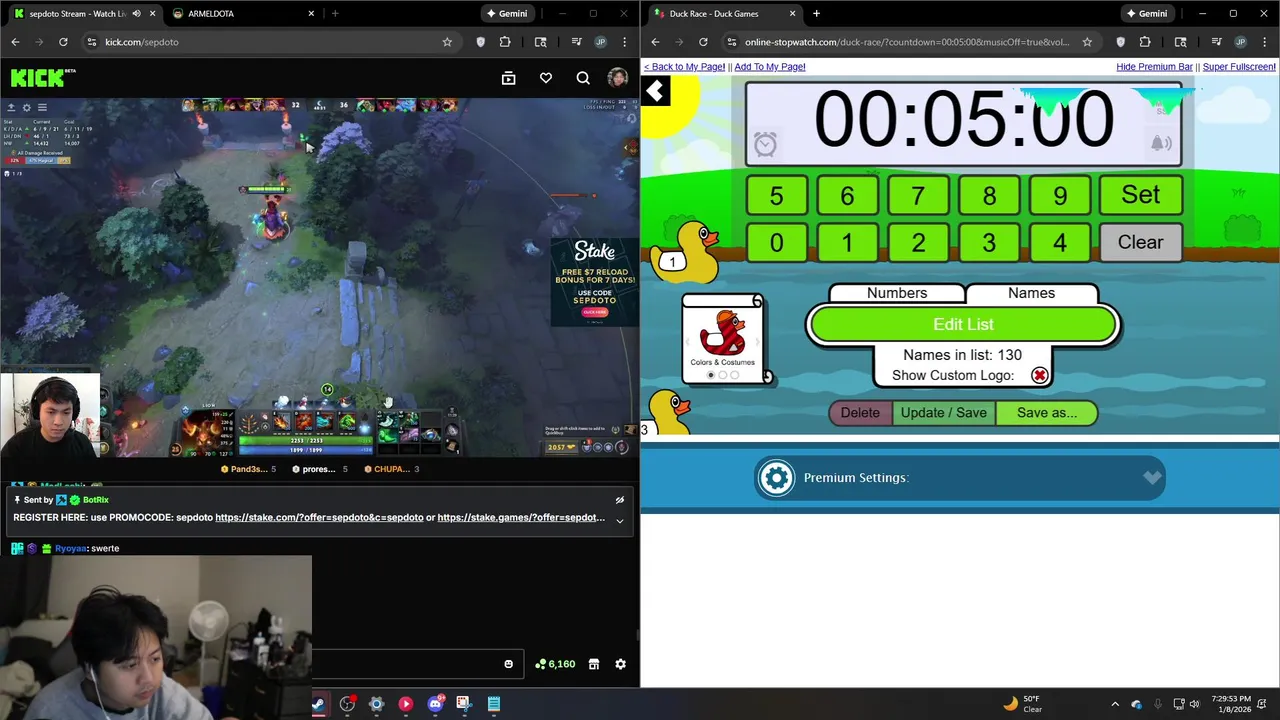Open Chrome menu in Duck Race window
Image resolution: width=1280 pixels, height=720 pixels.
point(1264,42)
